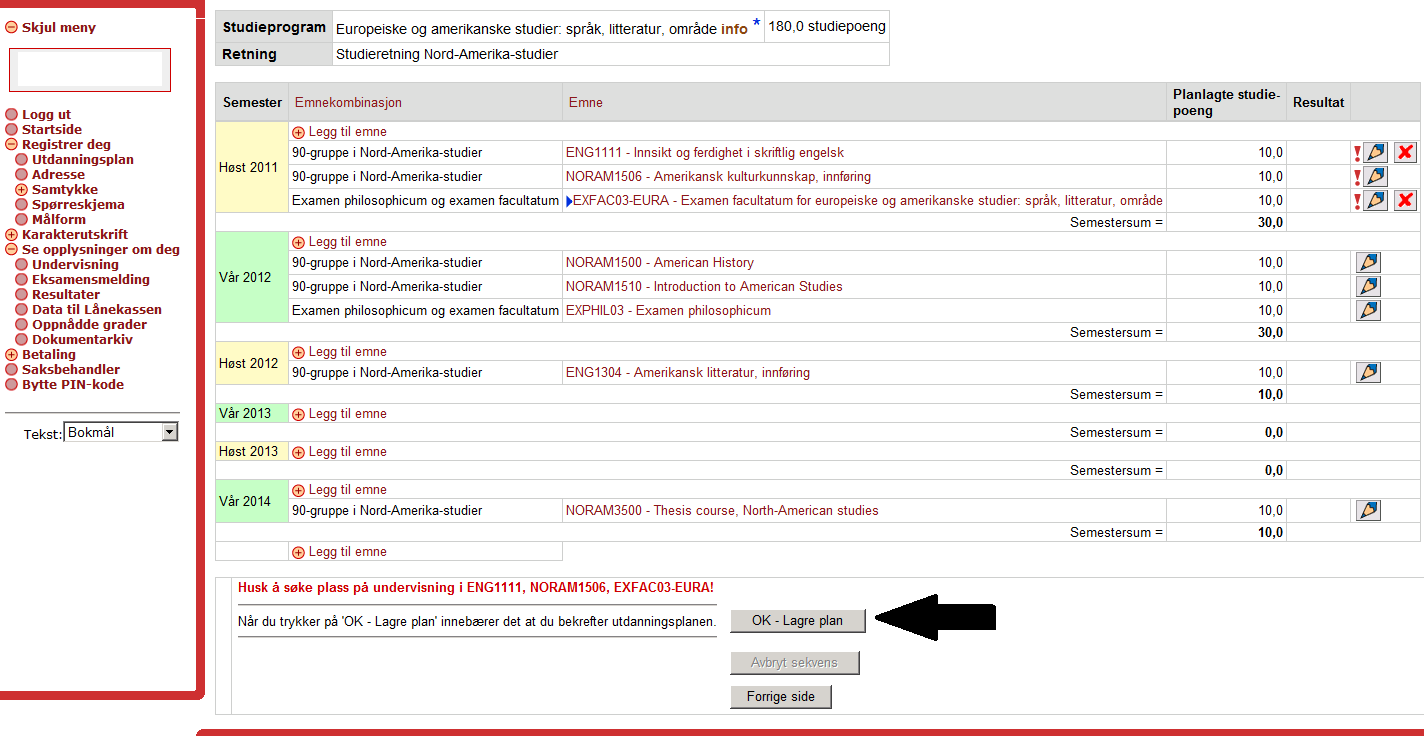
Task: Open the EXFAC03-EURA Examen facultatum course link
Action: [x=867, y=201]
